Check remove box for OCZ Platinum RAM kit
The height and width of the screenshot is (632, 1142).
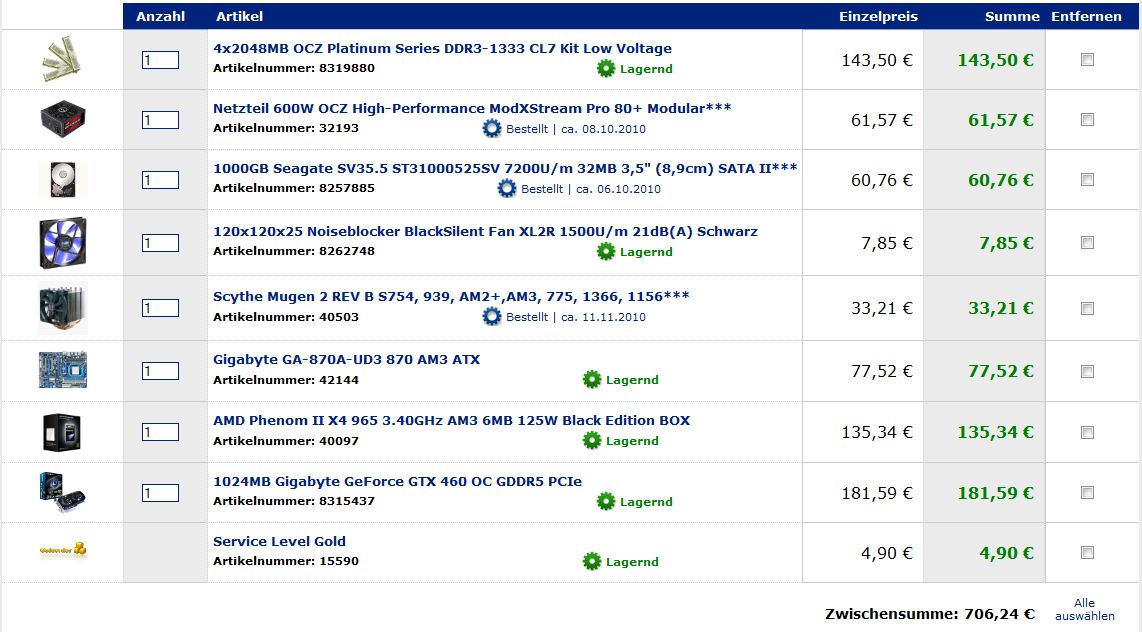click(1087, 60)
